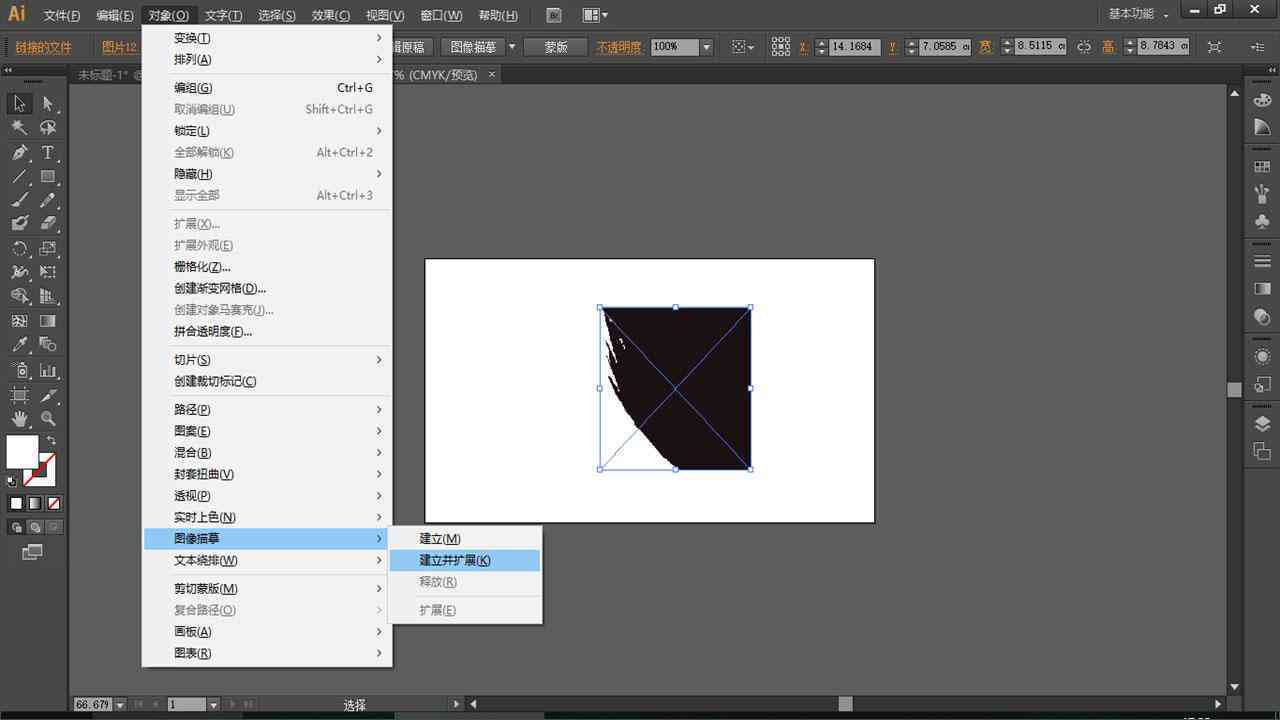Screen dimensions: 1280x720
Task: Select the Artboard tool
Action: (19, 395)
